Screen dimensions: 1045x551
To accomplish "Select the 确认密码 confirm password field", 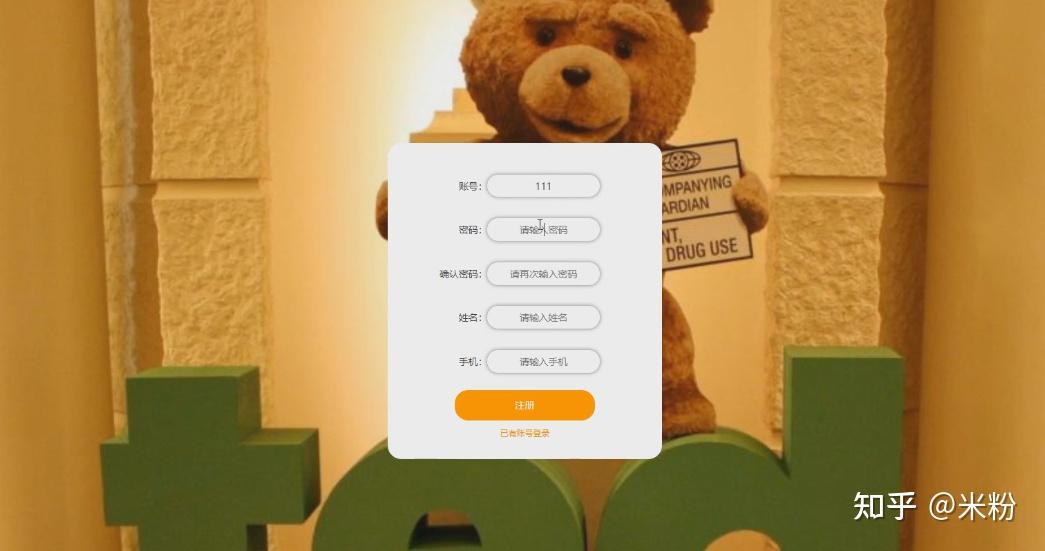I will tap(543, 273).
